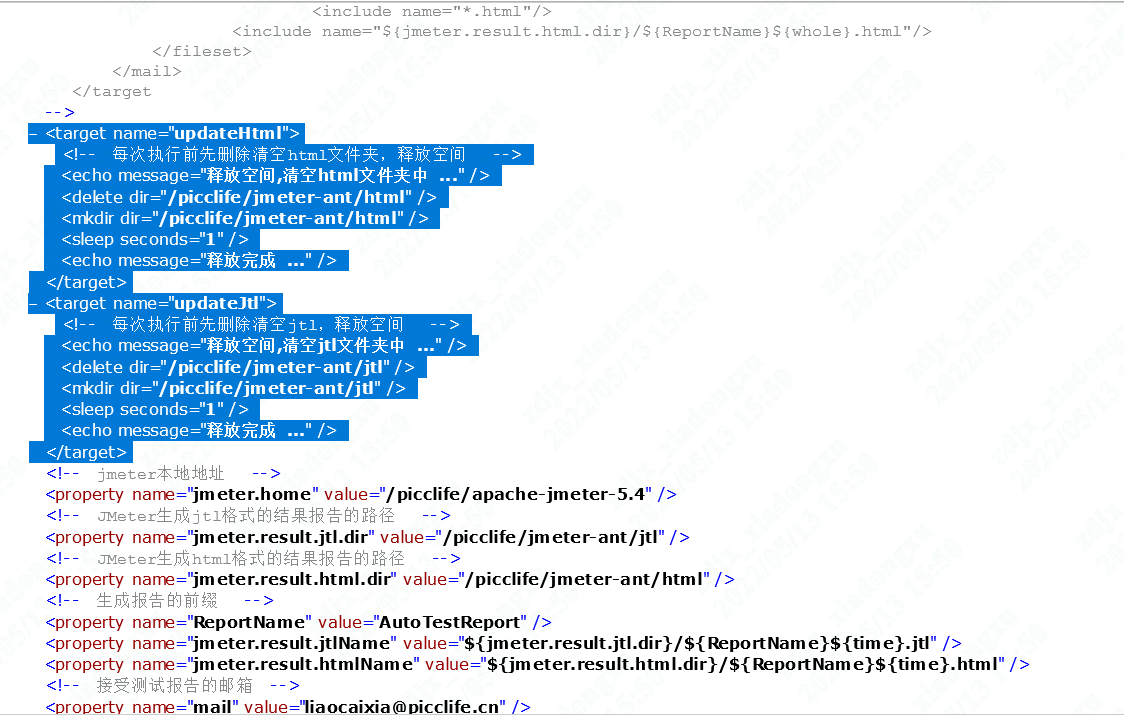
Task: Click the jmeter.home property line
Action: (361, 494)
